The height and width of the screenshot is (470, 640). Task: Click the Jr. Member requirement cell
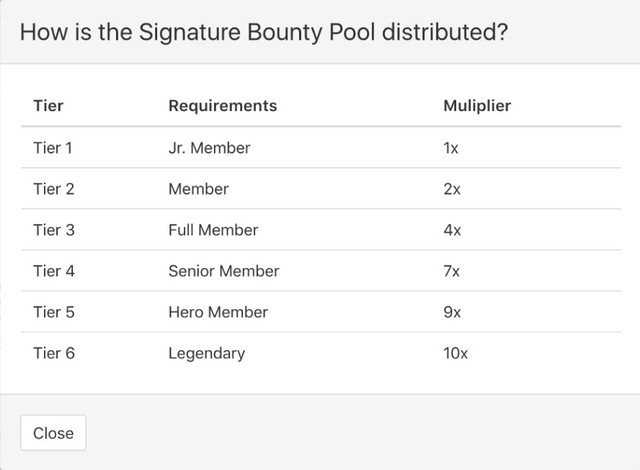tap(209, 148)
